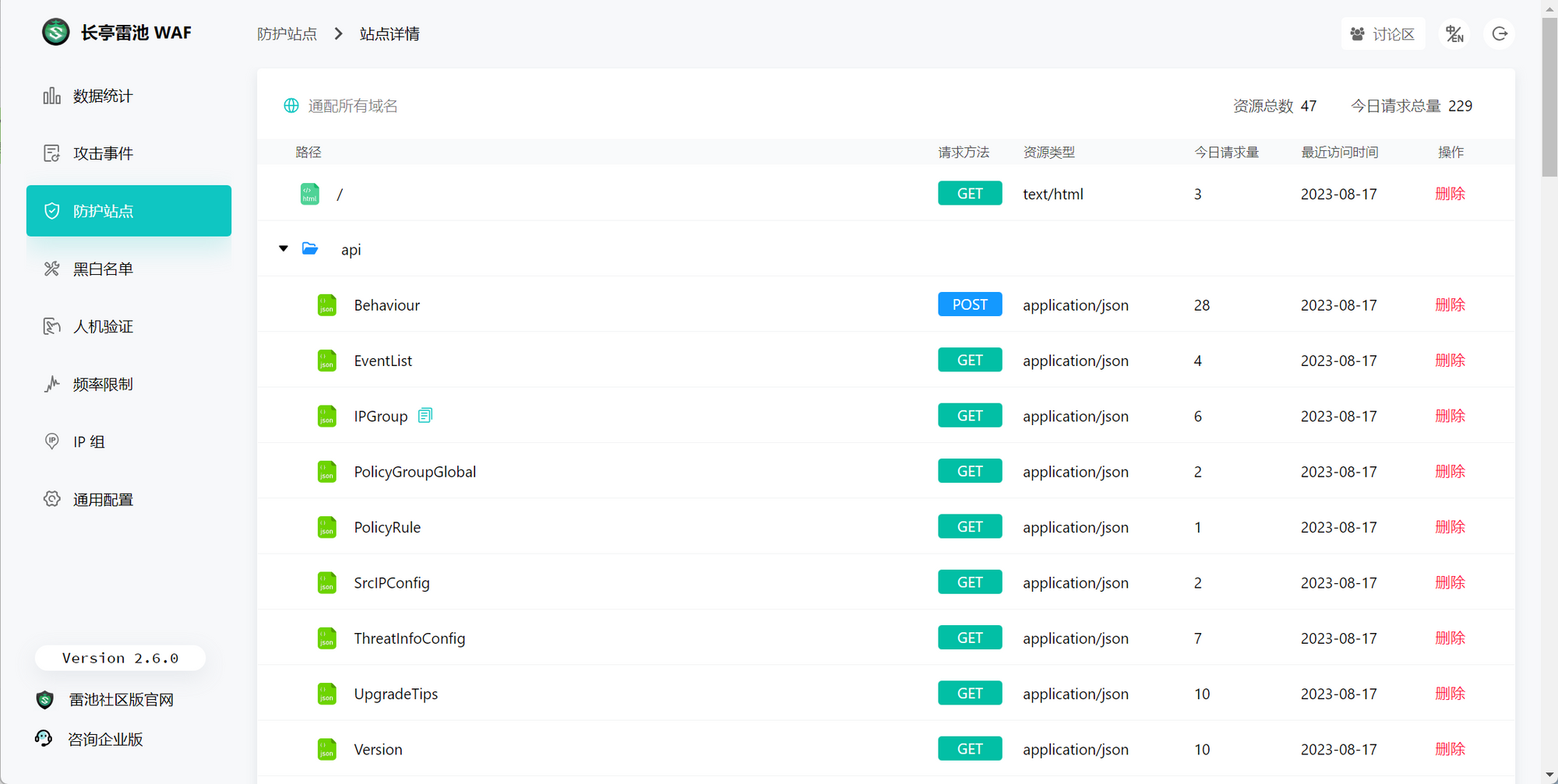1558x784 pixels.
Task: Click the globe icon beside 通配所有域名
Action: click(x=291, y=106)
